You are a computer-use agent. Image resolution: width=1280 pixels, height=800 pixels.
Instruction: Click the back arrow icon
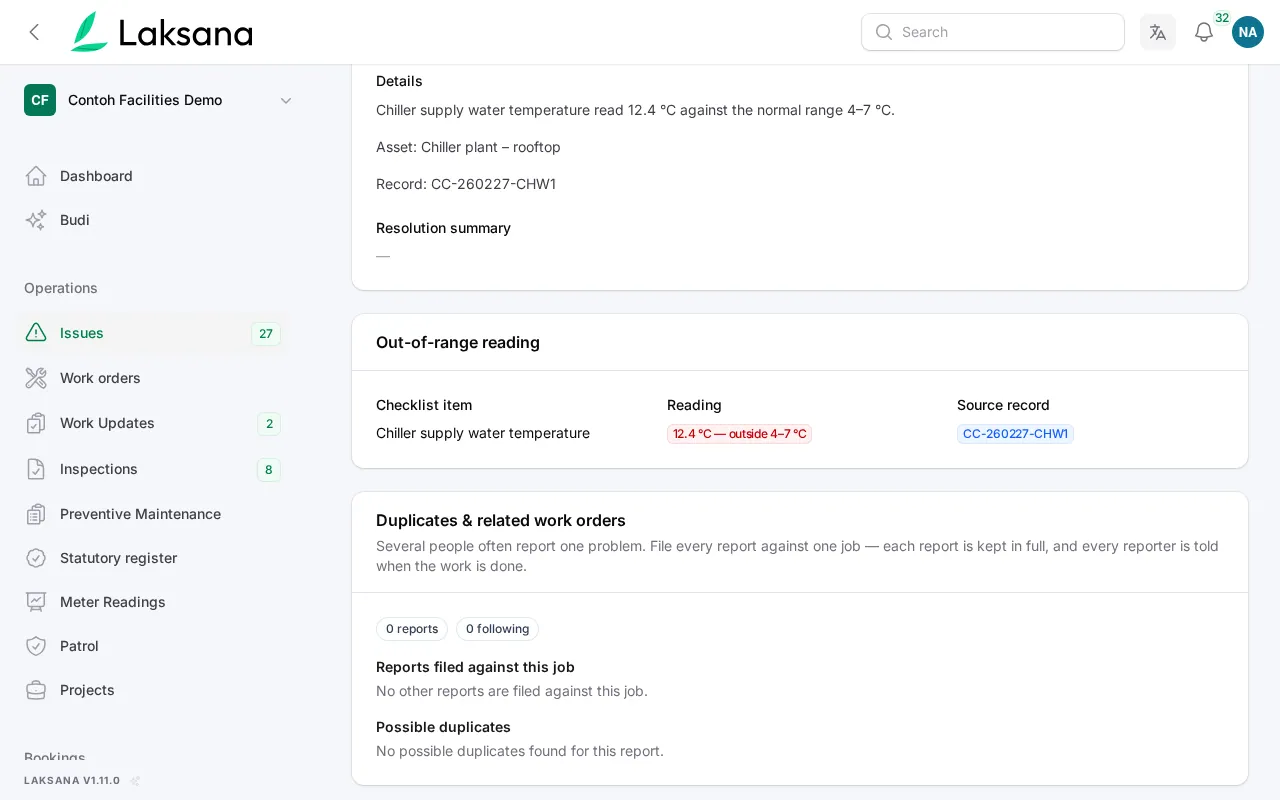click(34, 32)
